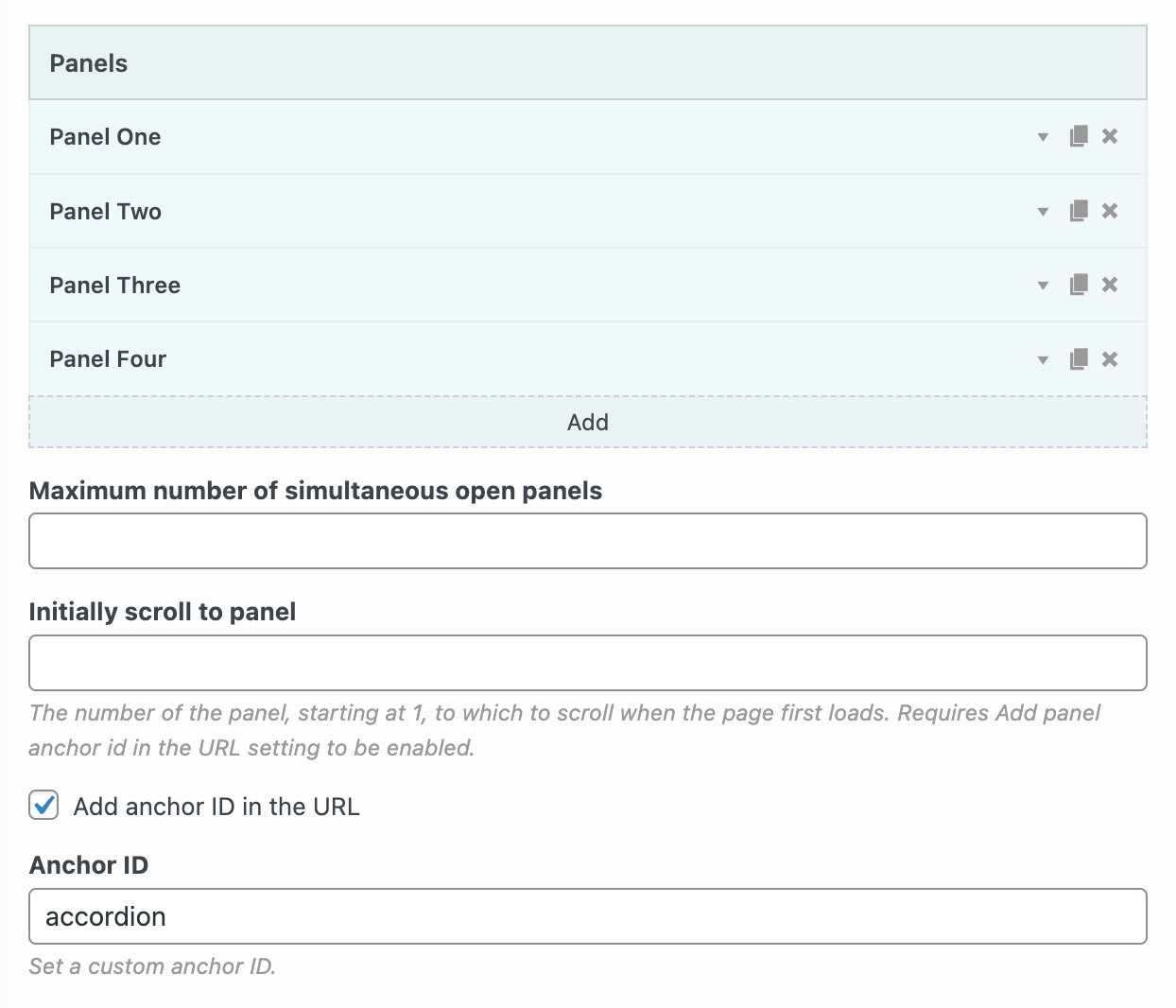Duplicate Panel Three using its copy icon
This screenshot has height=1008, width=1176.
point(1078,285)
